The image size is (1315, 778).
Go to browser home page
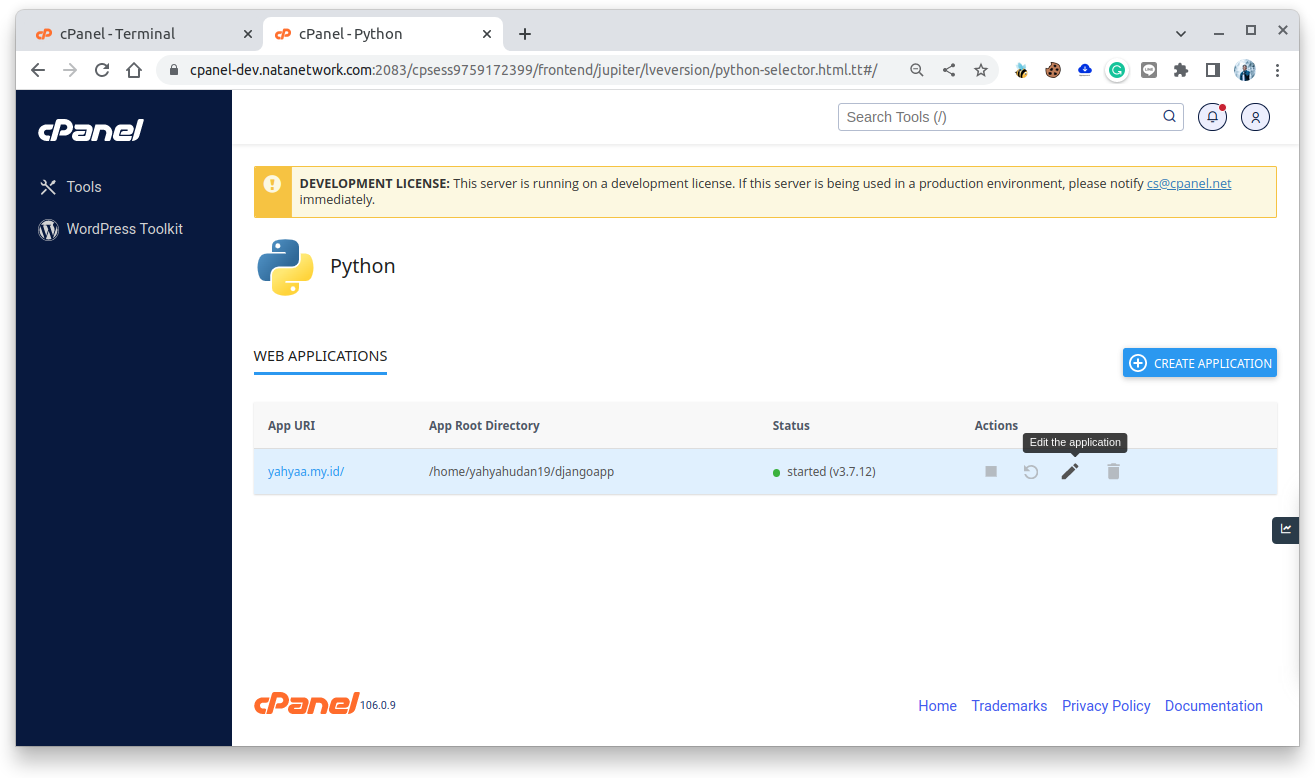(134, 70)
